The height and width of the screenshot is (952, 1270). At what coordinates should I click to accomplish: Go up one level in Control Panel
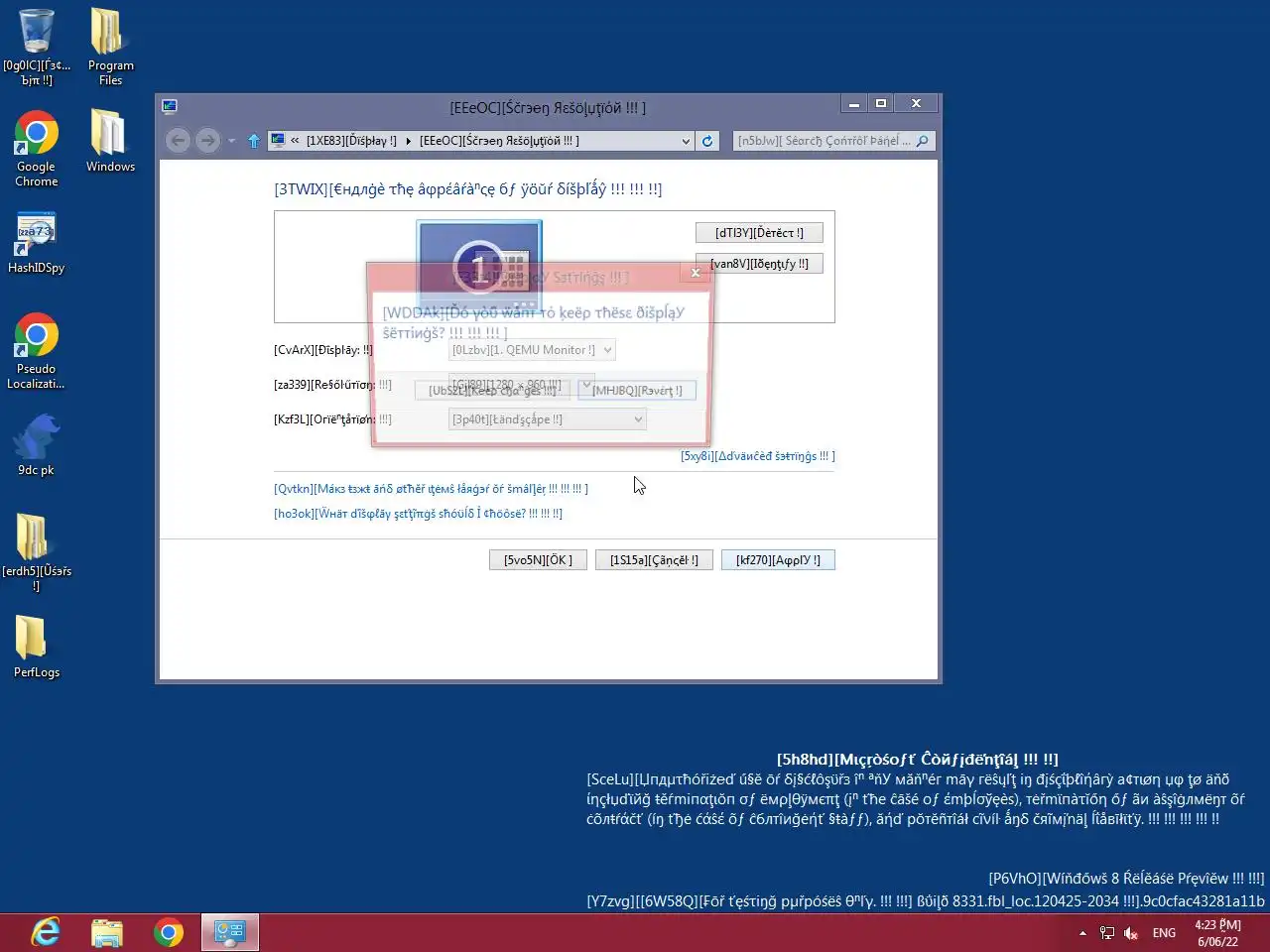(254, 141)
